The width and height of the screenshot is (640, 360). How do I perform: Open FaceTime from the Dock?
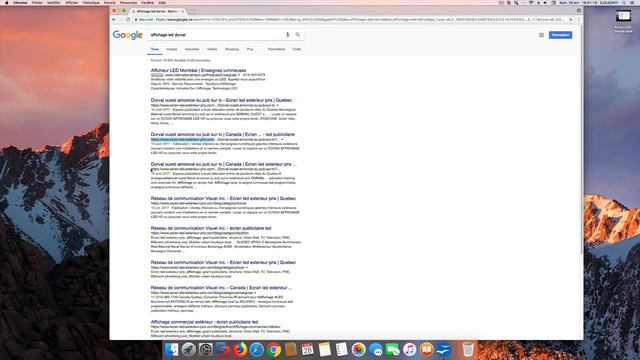393,349
